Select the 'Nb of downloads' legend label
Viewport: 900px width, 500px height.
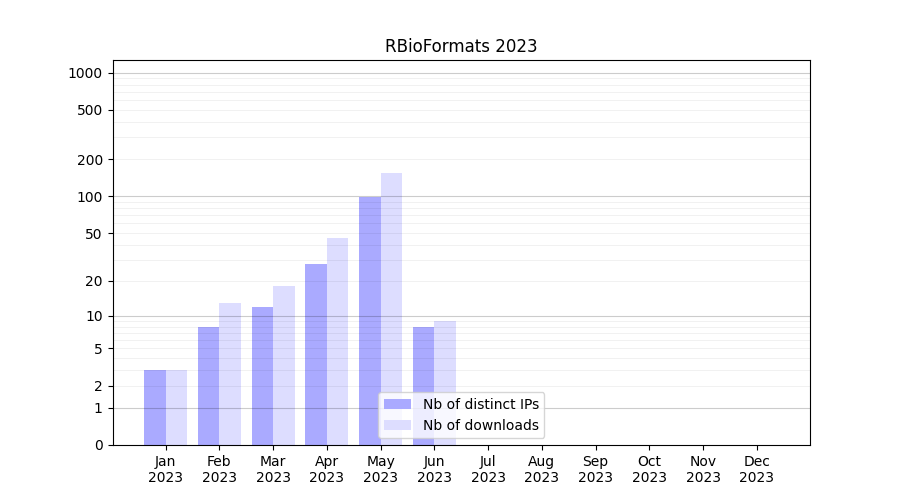480,425
